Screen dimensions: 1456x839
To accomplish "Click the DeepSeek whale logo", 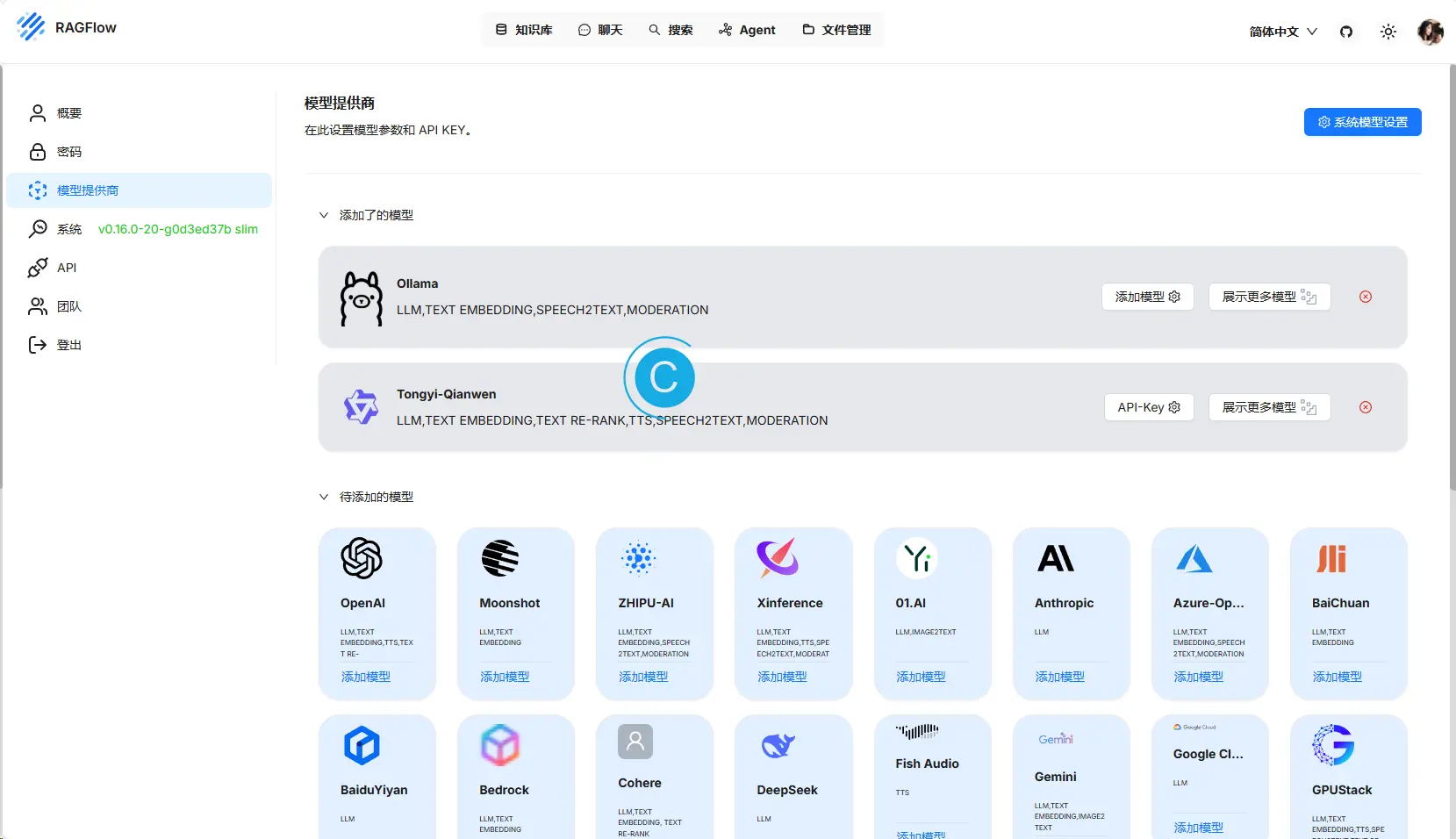I will click(778, 745).
